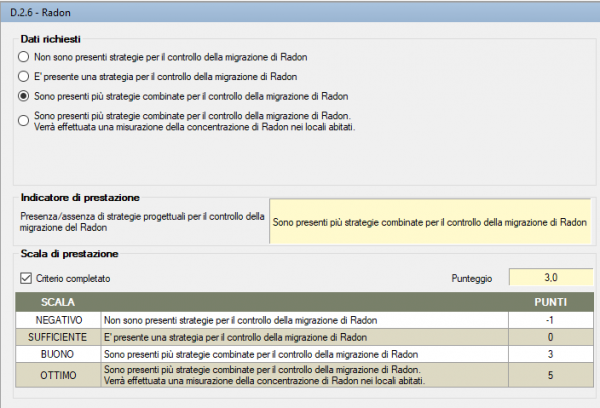Viewport: 600px width, 408px height.
Task: Click points value 5 in OTTIMO row
Action: pyautogui.click(x=551, y=375)
